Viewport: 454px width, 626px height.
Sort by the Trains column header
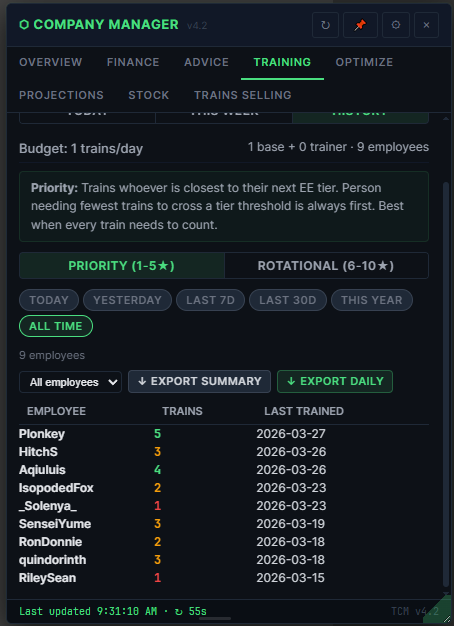click(x=182, y=411)
